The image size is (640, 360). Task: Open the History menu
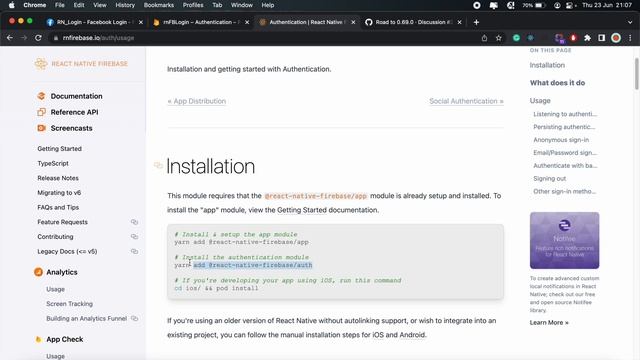[x=125, y=5]
